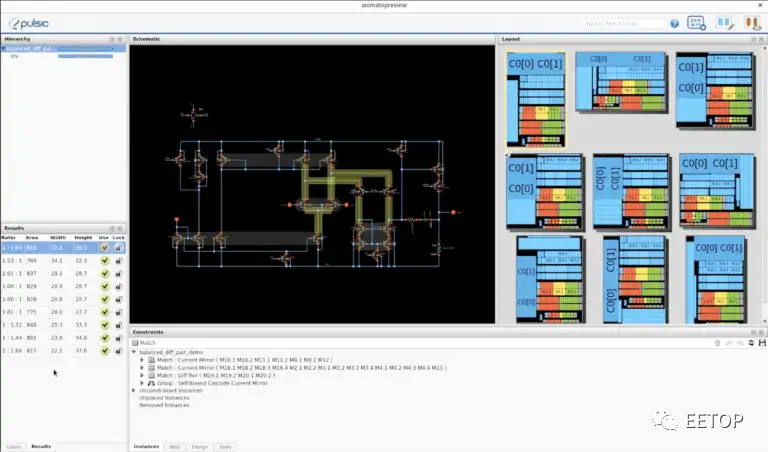
Task: Toggle lock on the 1 : 1.44 result row
Action: point(119,337)
